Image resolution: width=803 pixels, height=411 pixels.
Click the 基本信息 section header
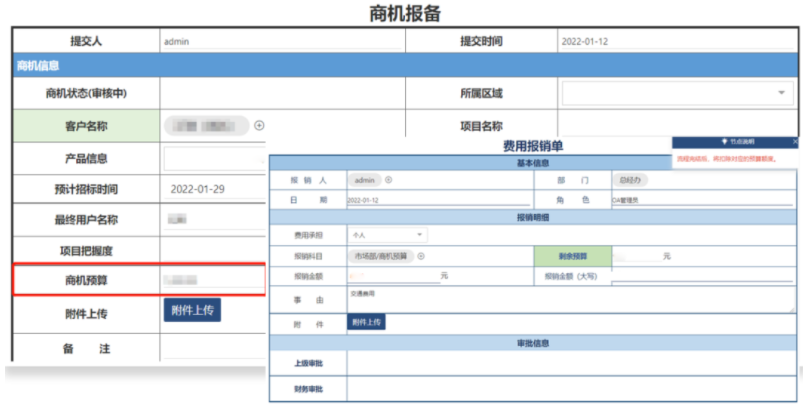click(533, 163)
